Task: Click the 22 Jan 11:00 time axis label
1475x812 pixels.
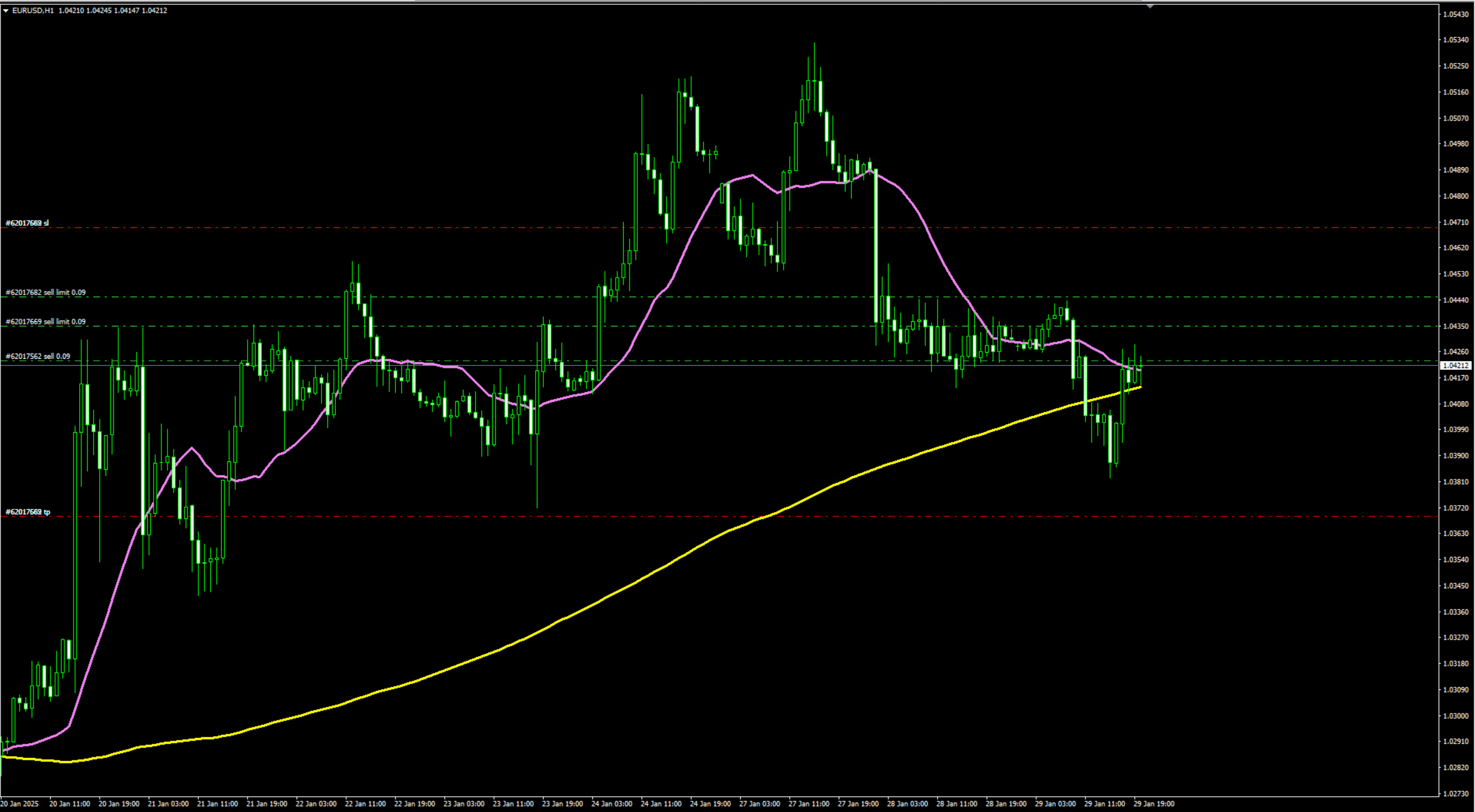Action: pyautogui.click(x=366, y=804)
